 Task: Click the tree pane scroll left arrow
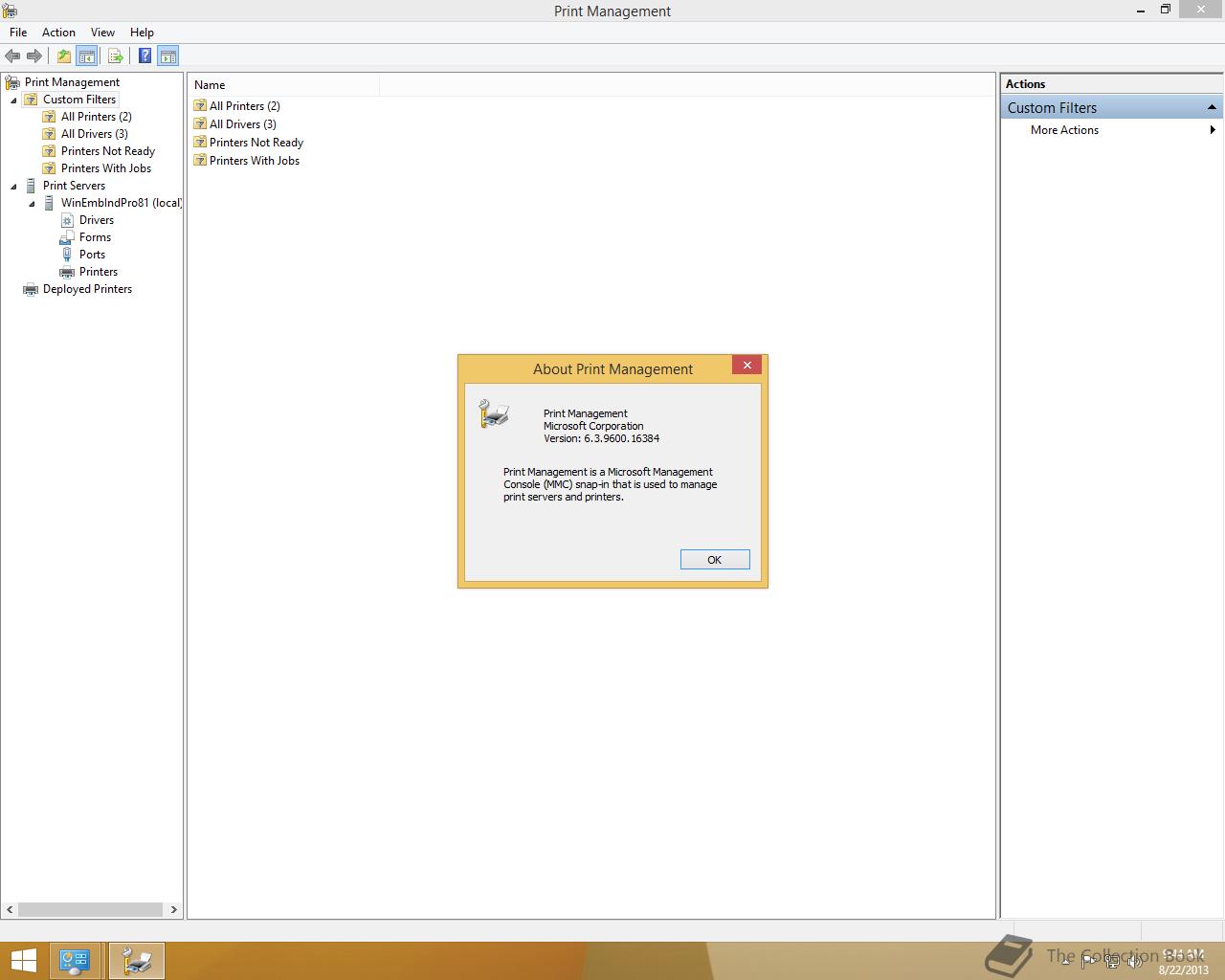[x=11, y=909]
